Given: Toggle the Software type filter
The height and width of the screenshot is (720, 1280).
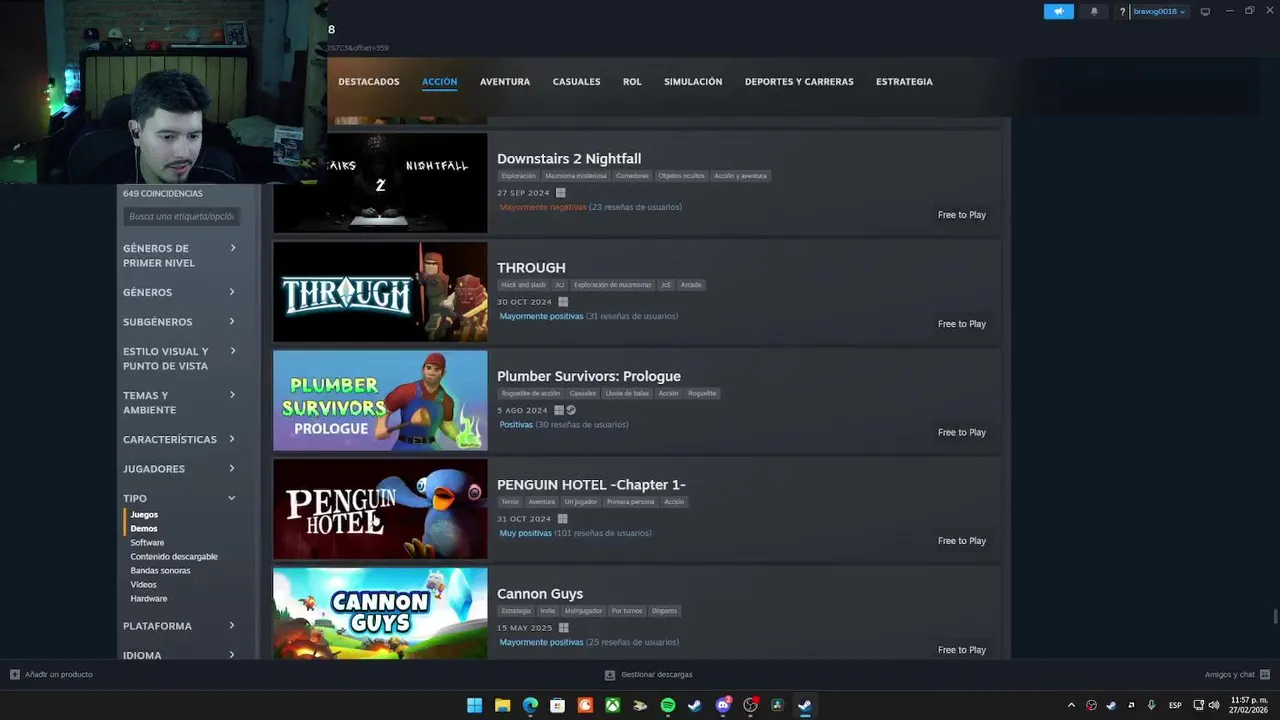Looking at the screenshot, I should (147, 543).
